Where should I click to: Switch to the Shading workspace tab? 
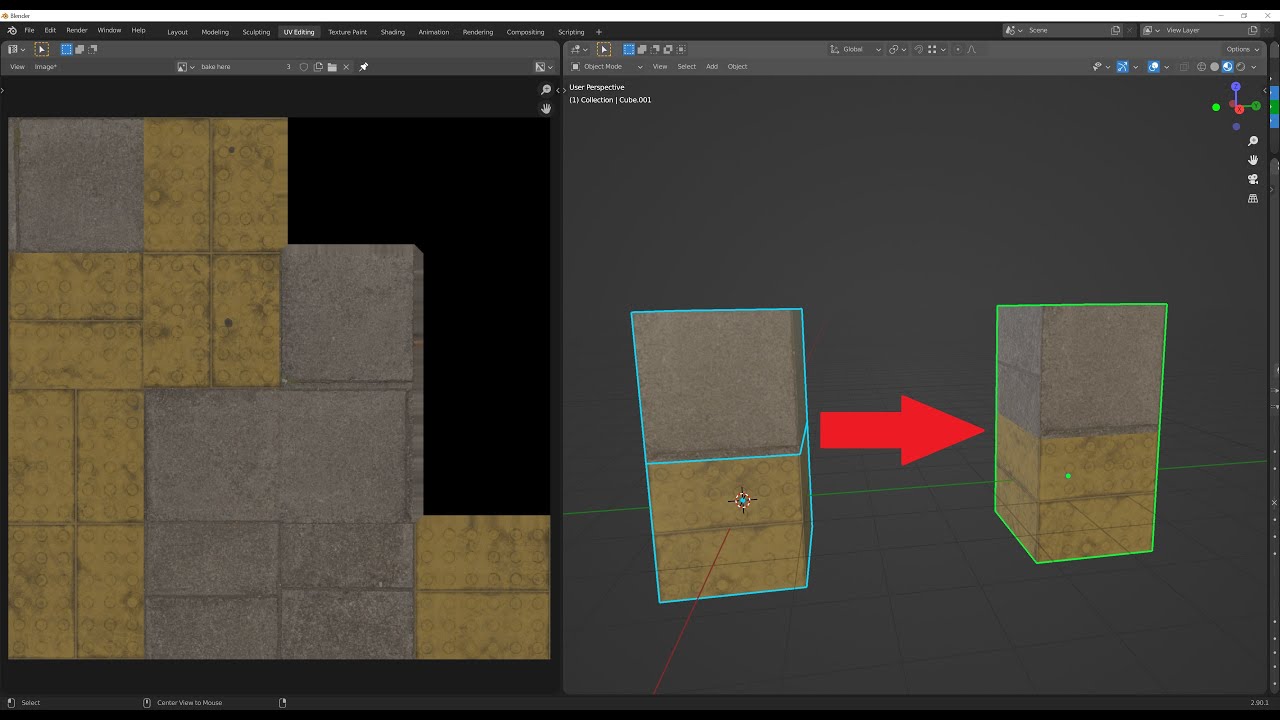pyautogui.click(x=393, y=32)
